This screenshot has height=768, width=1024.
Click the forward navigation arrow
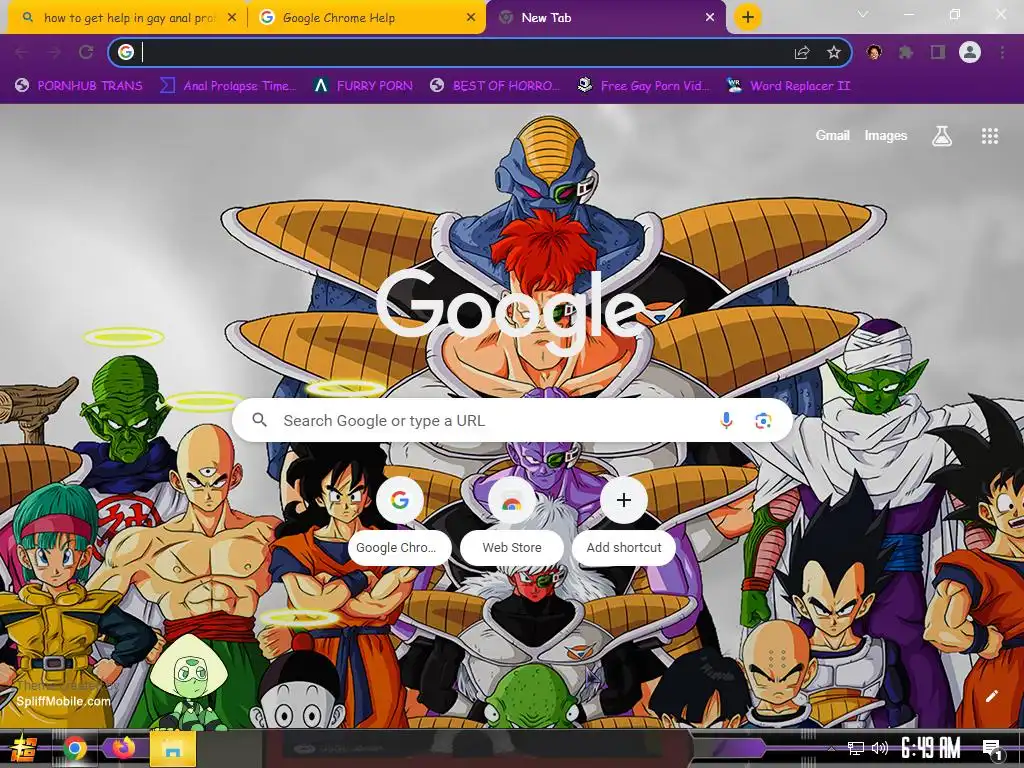point(54,52)
